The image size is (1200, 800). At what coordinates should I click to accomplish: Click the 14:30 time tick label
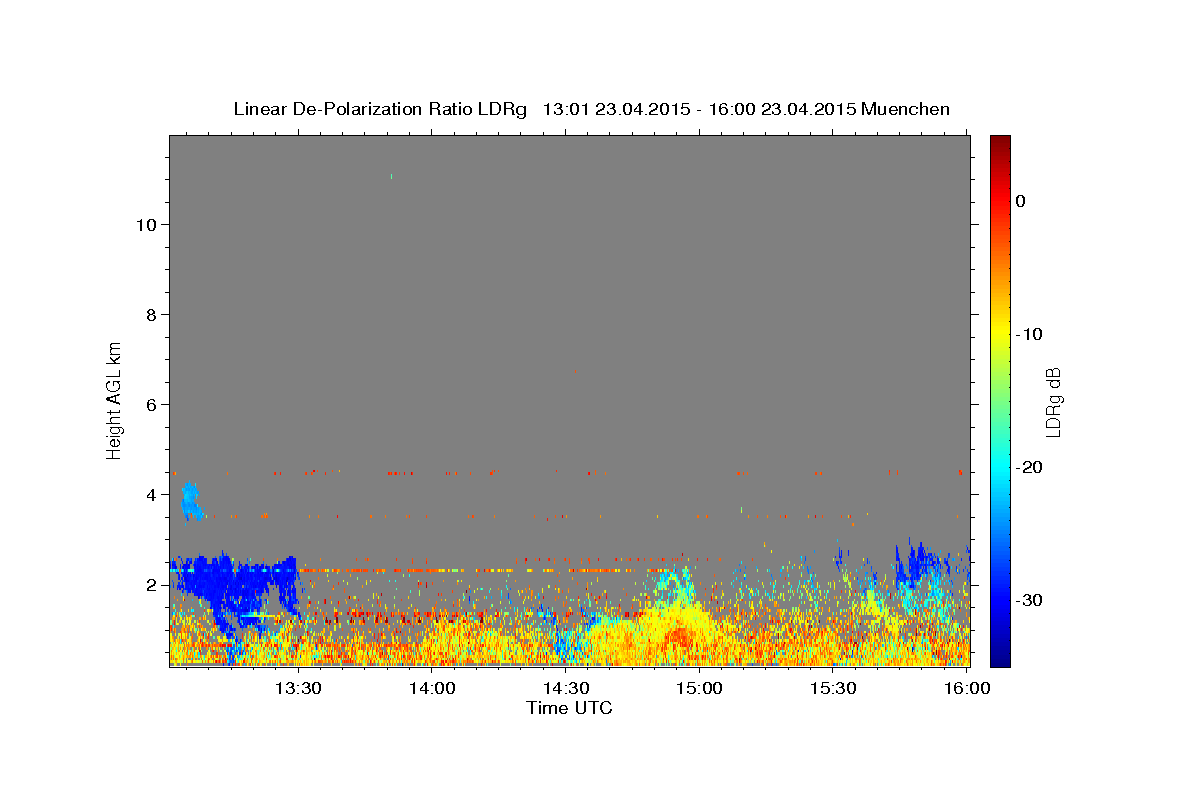pyautogui.click(x=565, y=688)
